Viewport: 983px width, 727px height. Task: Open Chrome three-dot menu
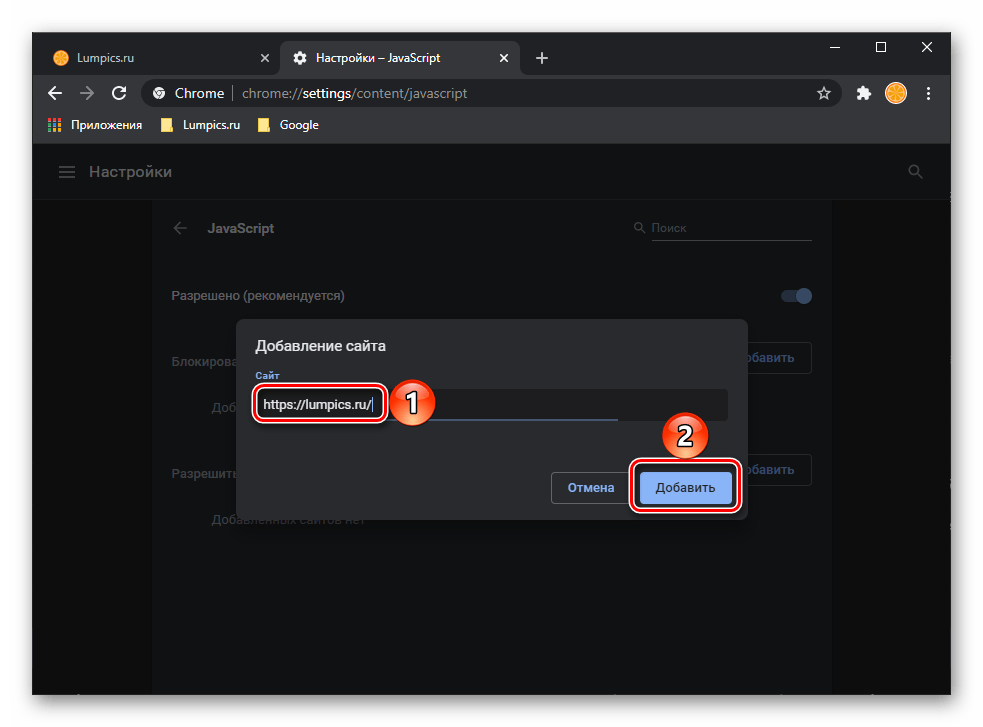[928, 93]
